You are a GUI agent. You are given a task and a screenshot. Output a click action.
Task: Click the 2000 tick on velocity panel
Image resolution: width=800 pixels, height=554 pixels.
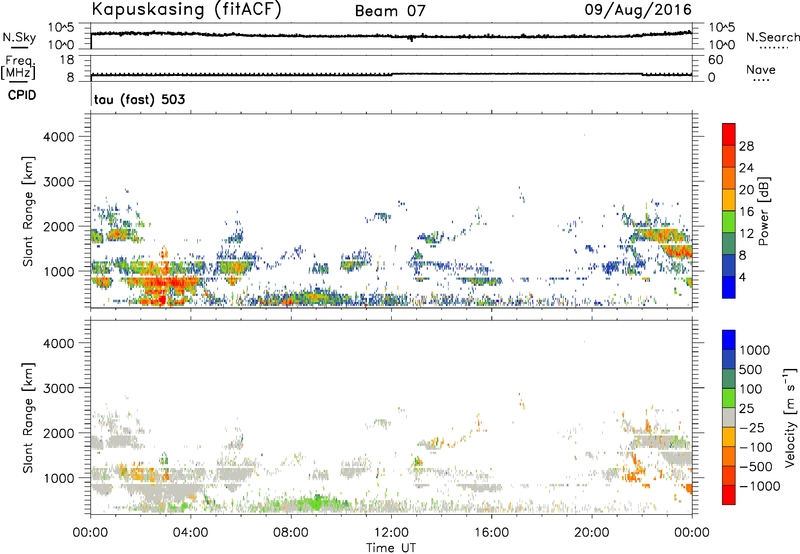point(59,433)
